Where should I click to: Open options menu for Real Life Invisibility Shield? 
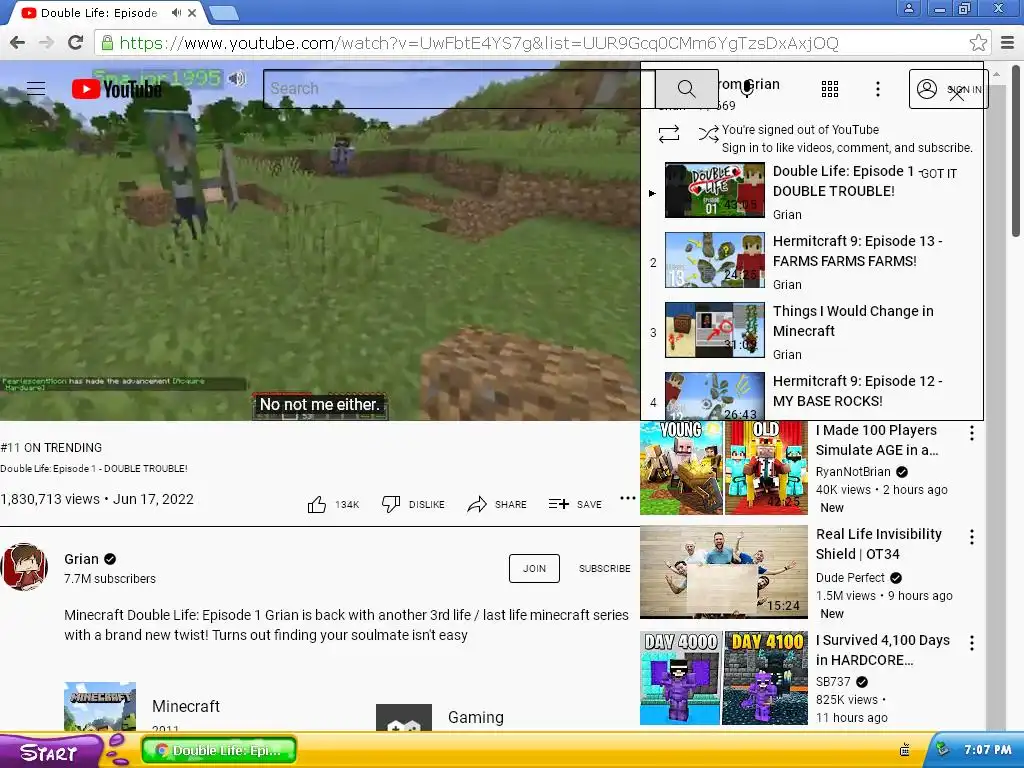point(972,537)
